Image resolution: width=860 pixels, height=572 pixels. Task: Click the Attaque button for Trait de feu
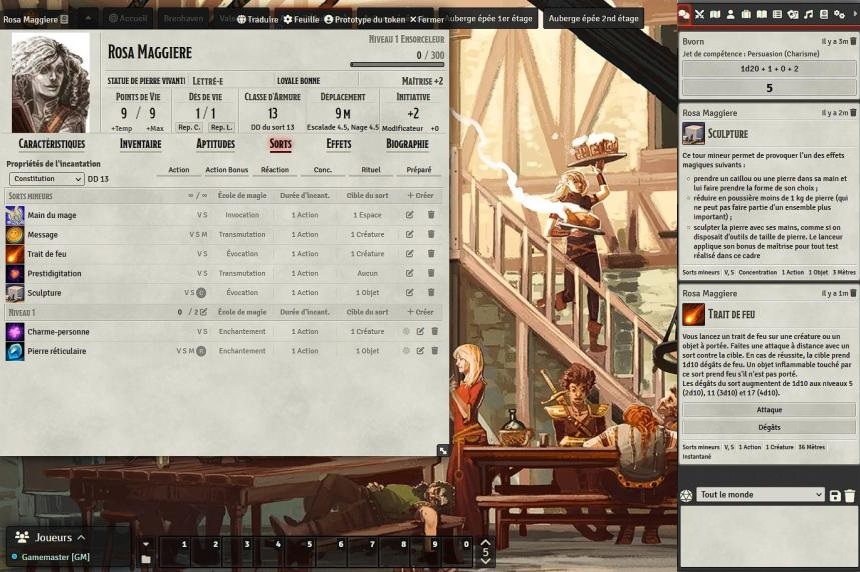[769, 410]
